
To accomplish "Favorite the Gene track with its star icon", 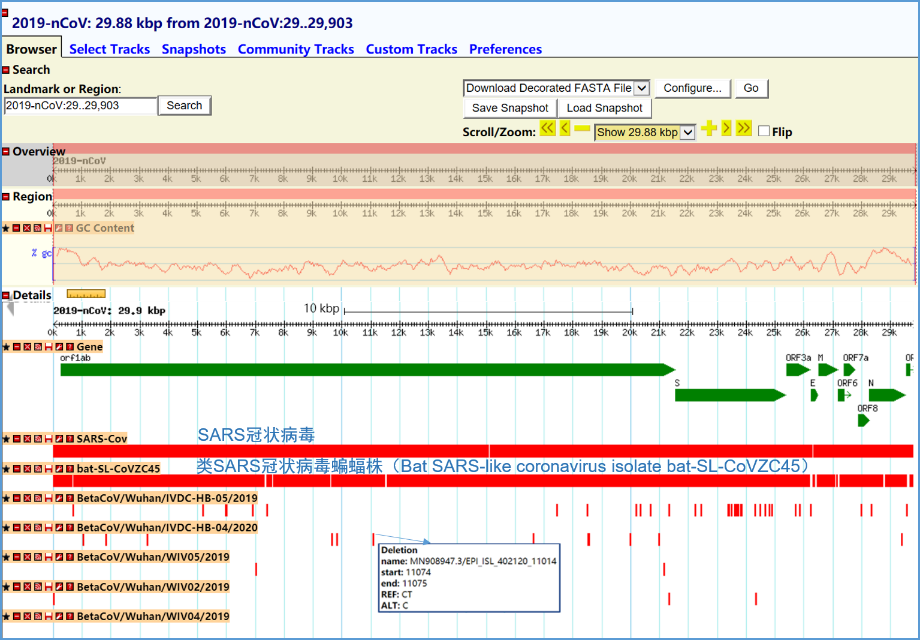I will pos(6,346).
